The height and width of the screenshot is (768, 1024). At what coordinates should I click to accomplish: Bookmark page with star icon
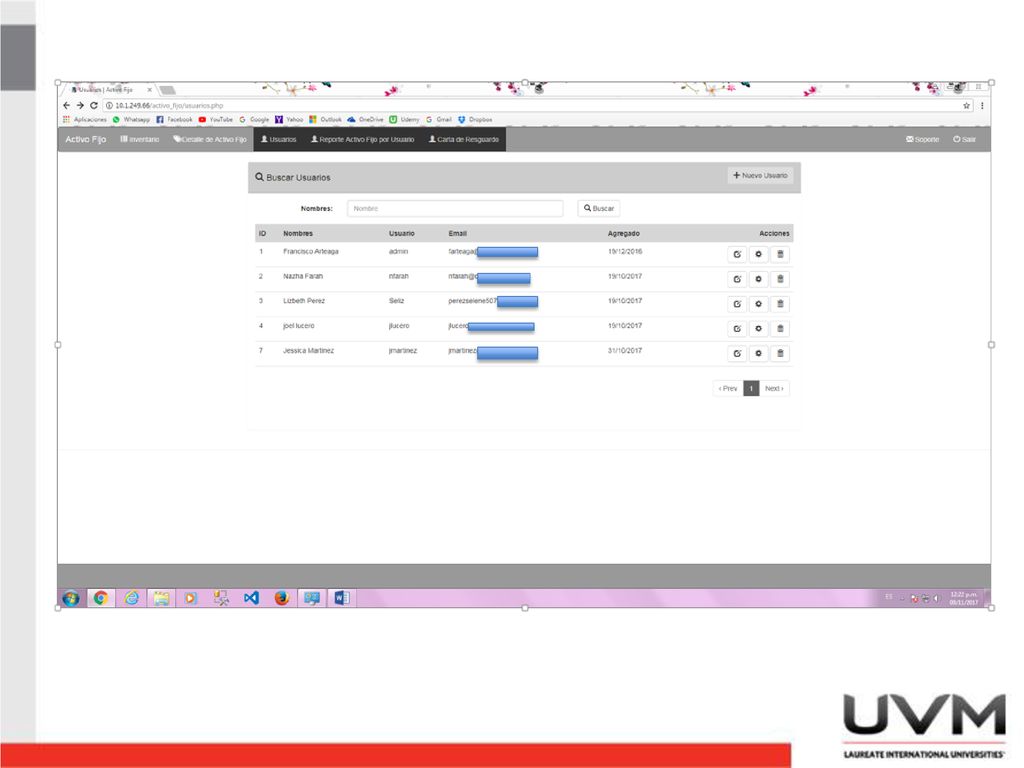click(967, 105)
